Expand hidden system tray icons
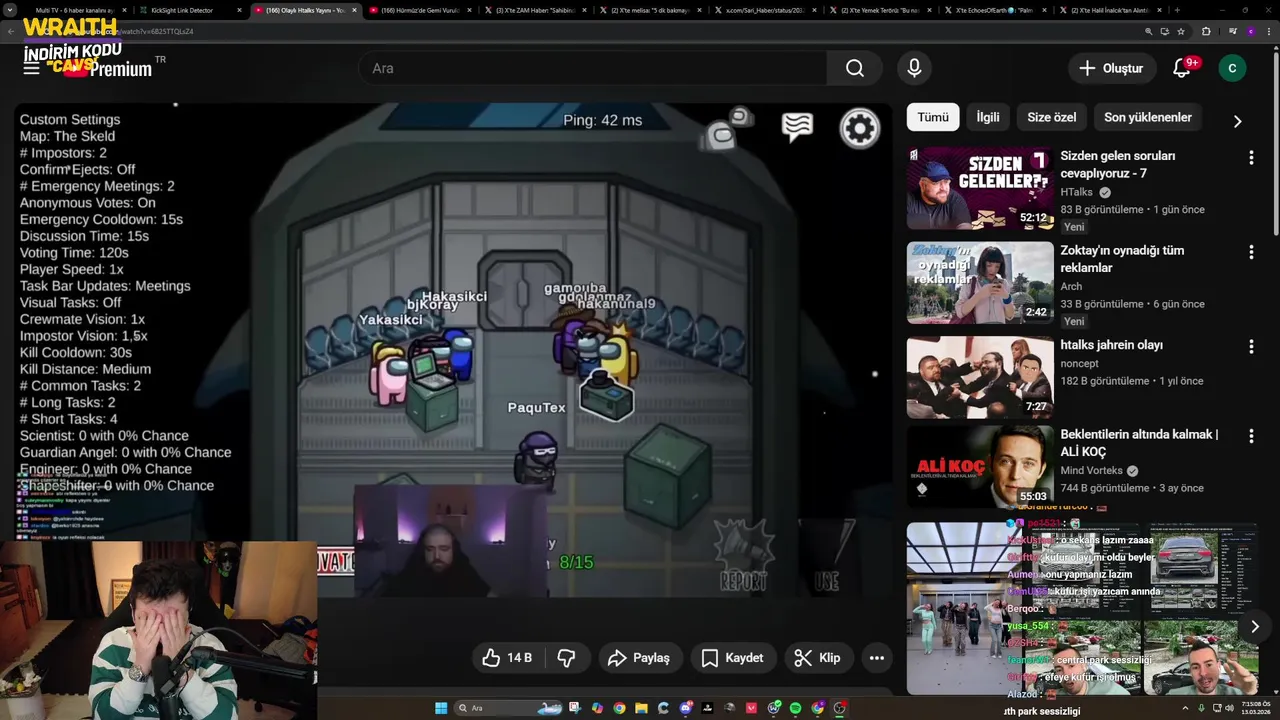1280x720 pixels. click(1185, 708)
